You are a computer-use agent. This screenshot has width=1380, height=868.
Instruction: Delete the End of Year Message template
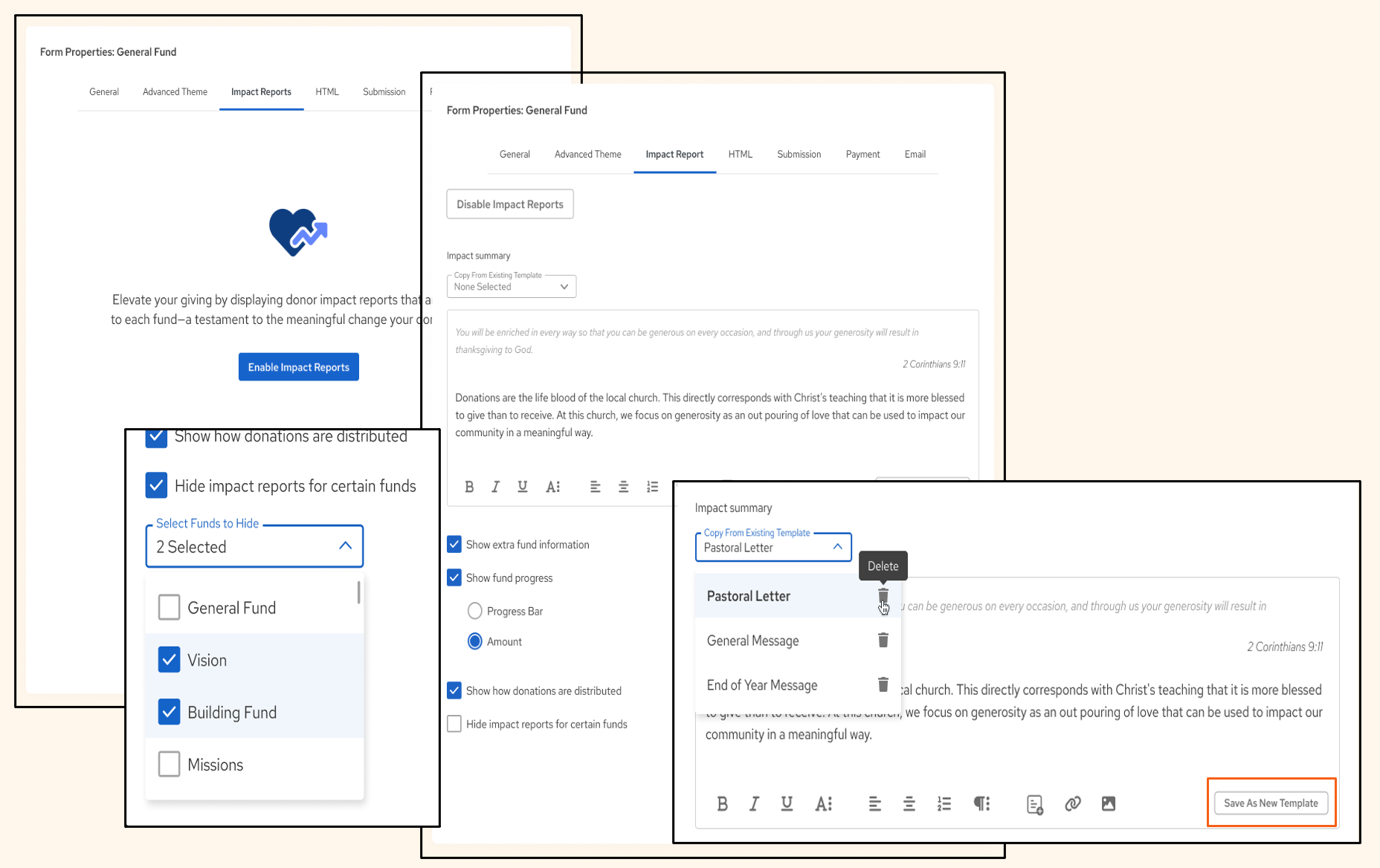point(883,684)
